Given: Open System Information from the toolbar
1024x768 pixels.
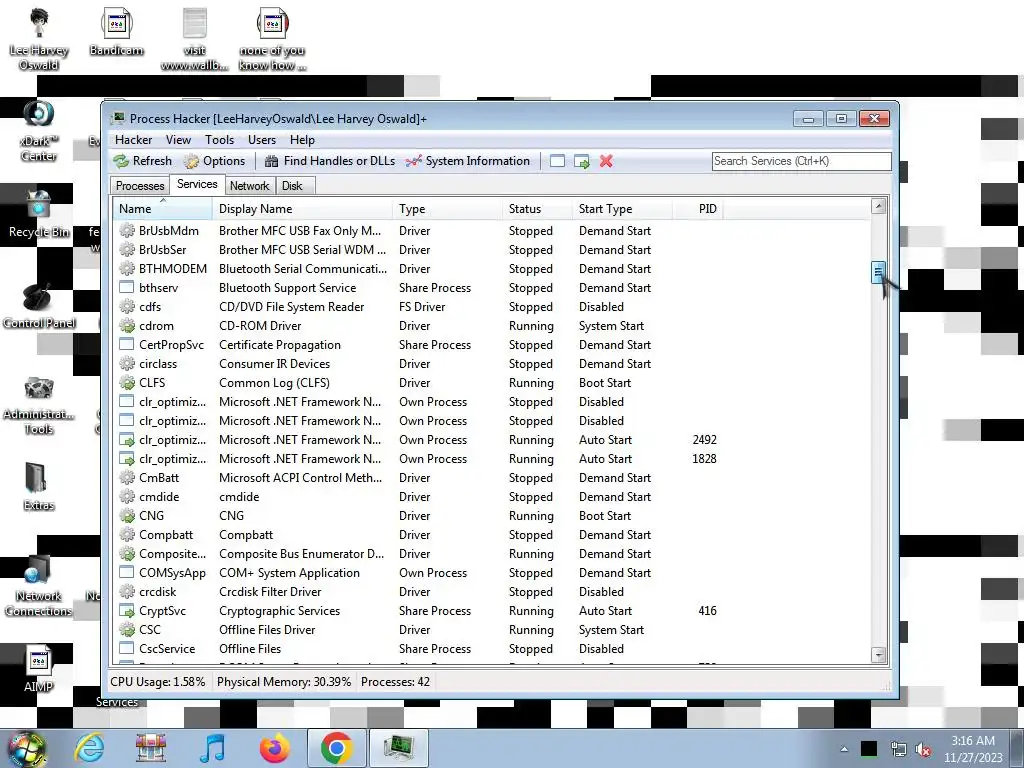Looking at the screenshot, I should 468,161.
